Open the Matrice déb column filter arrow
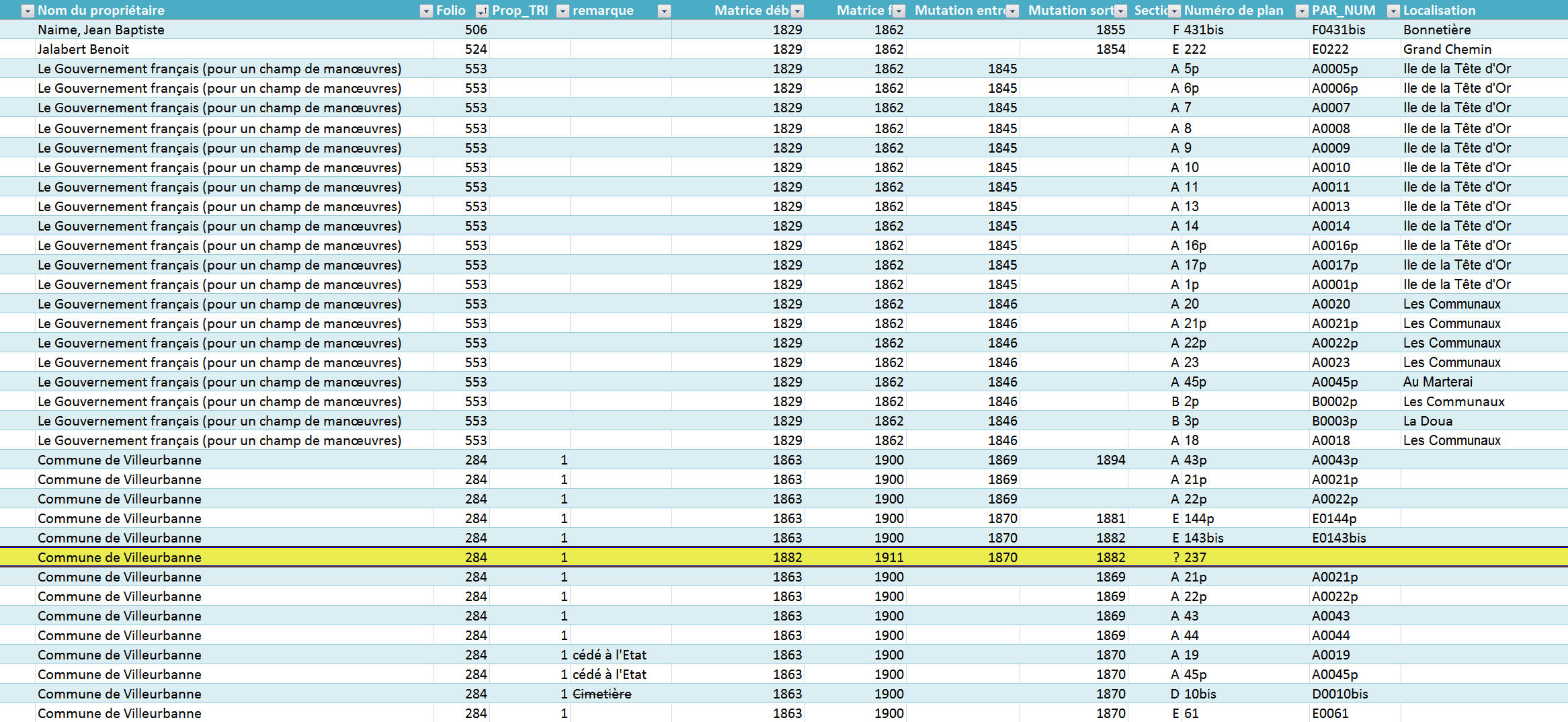This screenshot has width=1568, height=722. [x=797, y=11]
